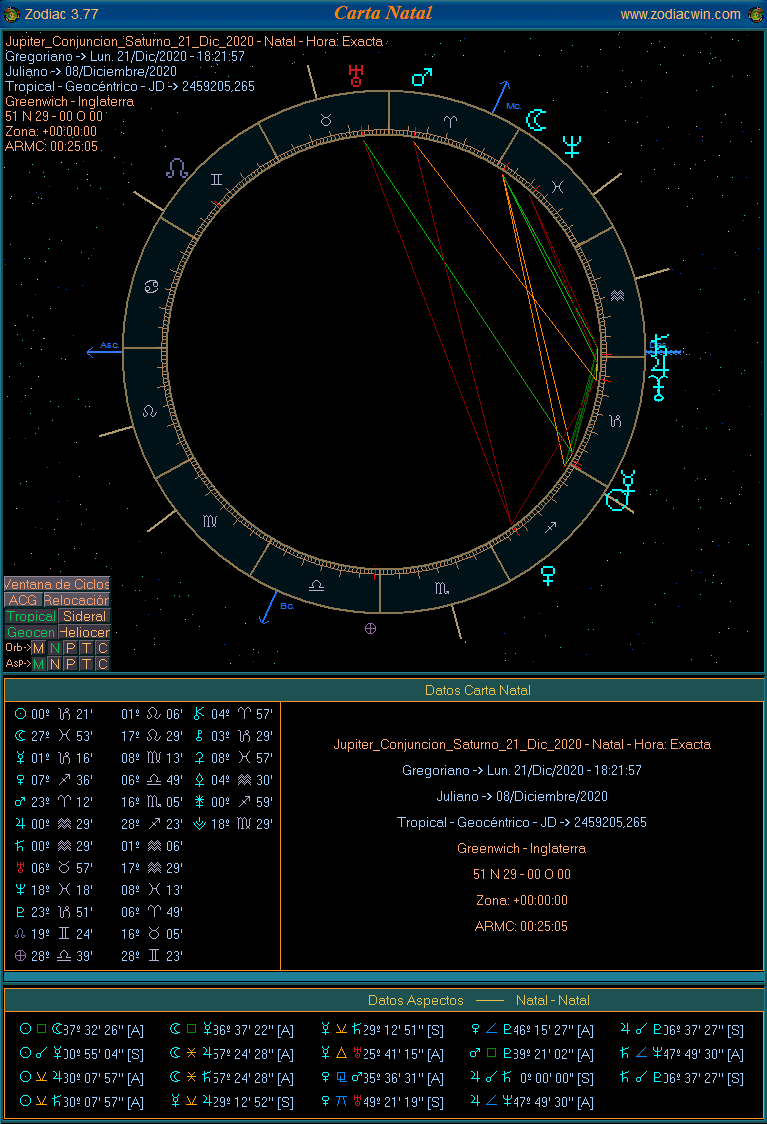Toggle the Orb P option
Image resolution: width=767 pixels, height=1124 pixels.
(70, 648)
